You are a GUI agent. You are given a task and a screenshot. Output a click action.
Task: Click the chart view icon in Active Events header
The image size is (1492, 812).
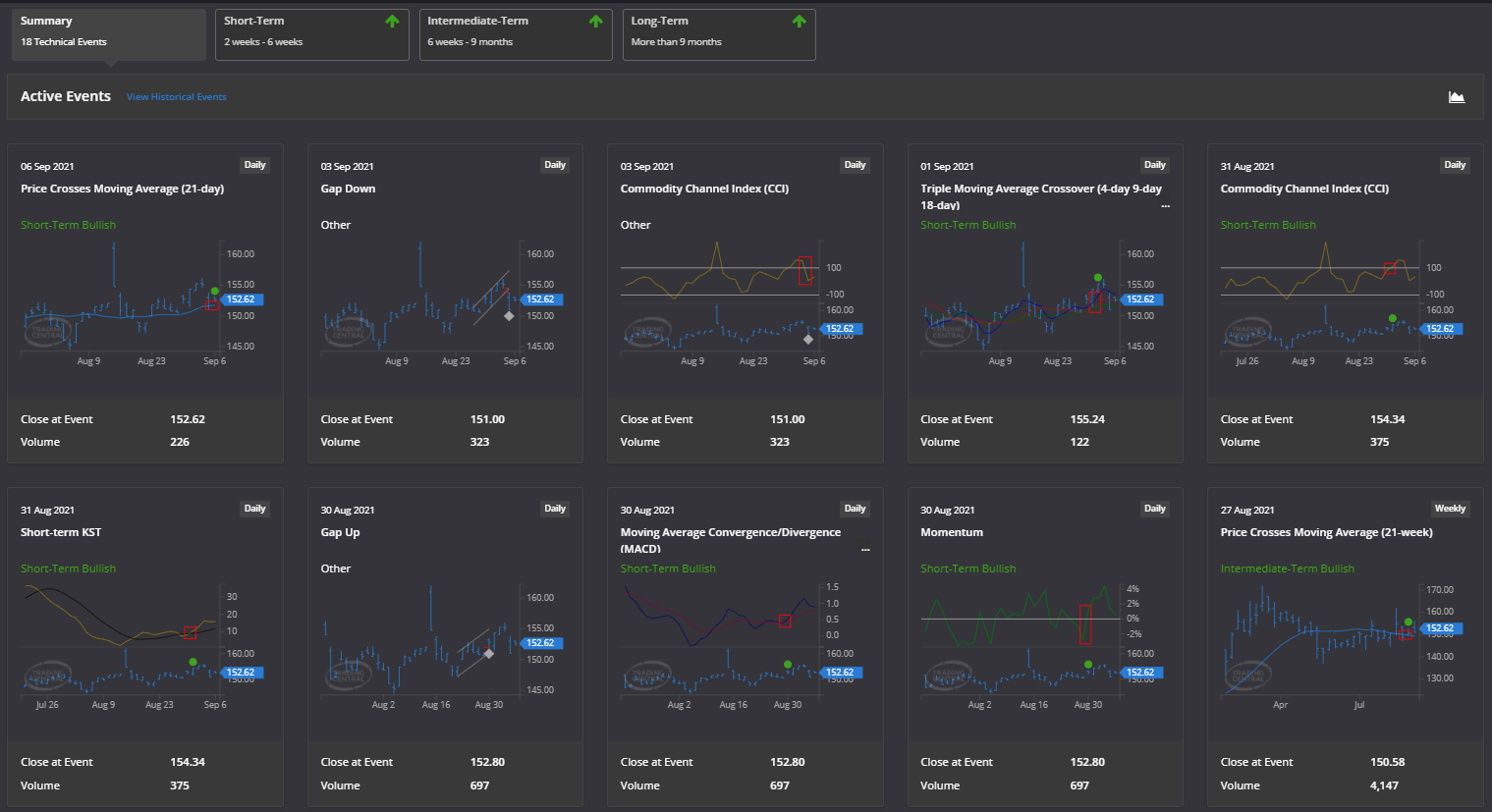click(x=1456, y=96)
